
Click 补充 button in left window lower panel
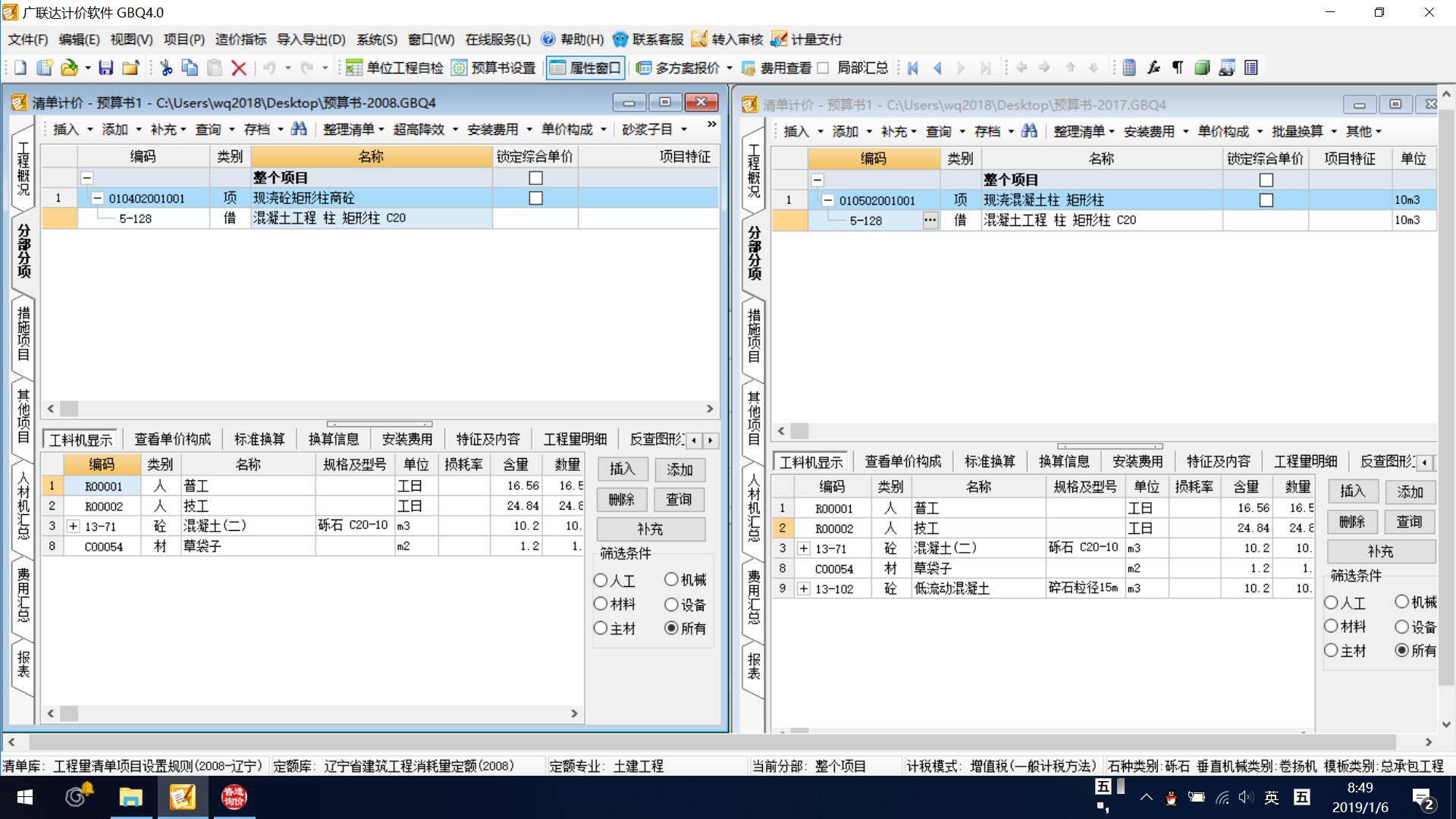click(651, 529)
